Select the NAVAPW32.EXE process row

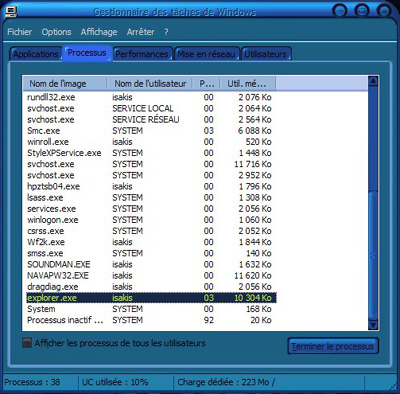pos(149,276)
